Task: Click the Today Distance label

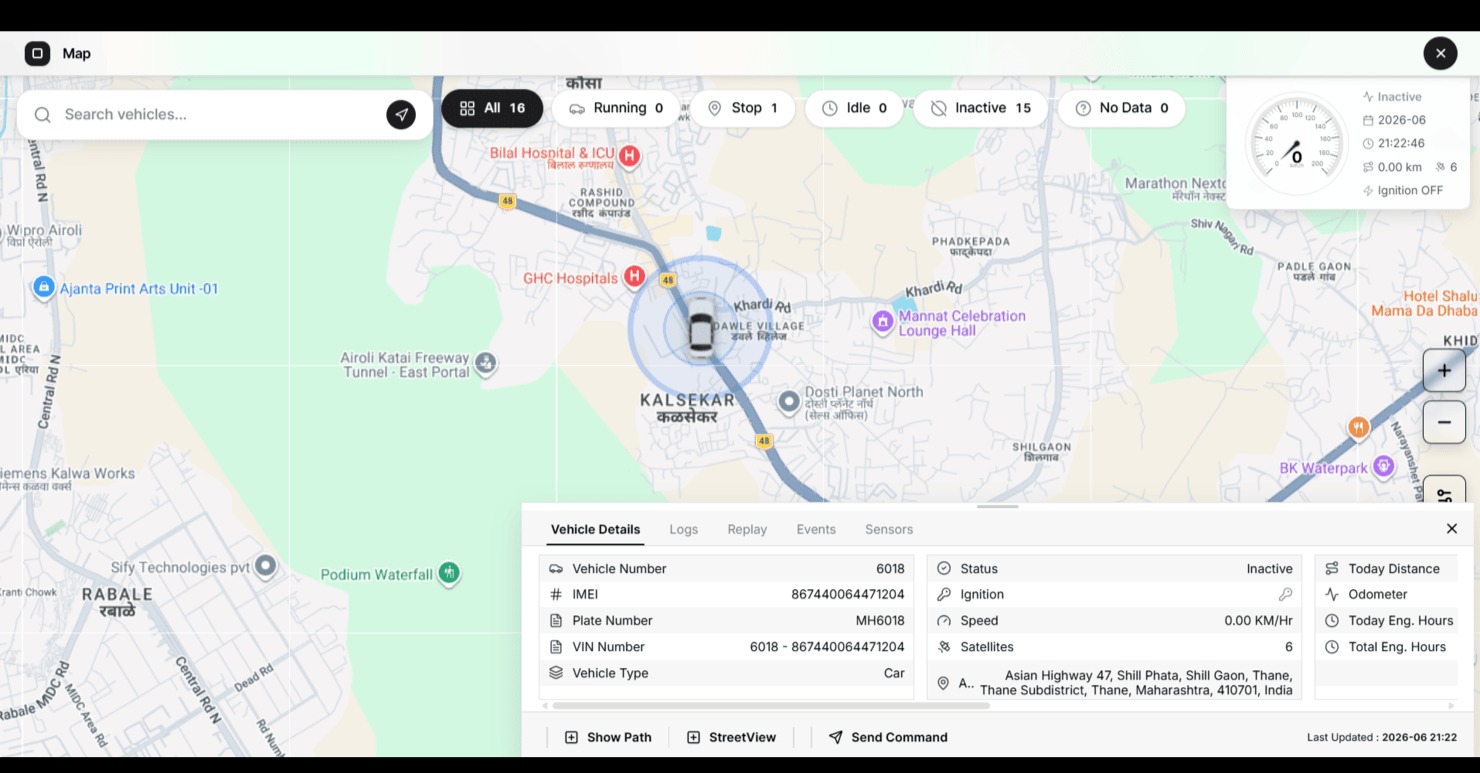Action: 1394,568
